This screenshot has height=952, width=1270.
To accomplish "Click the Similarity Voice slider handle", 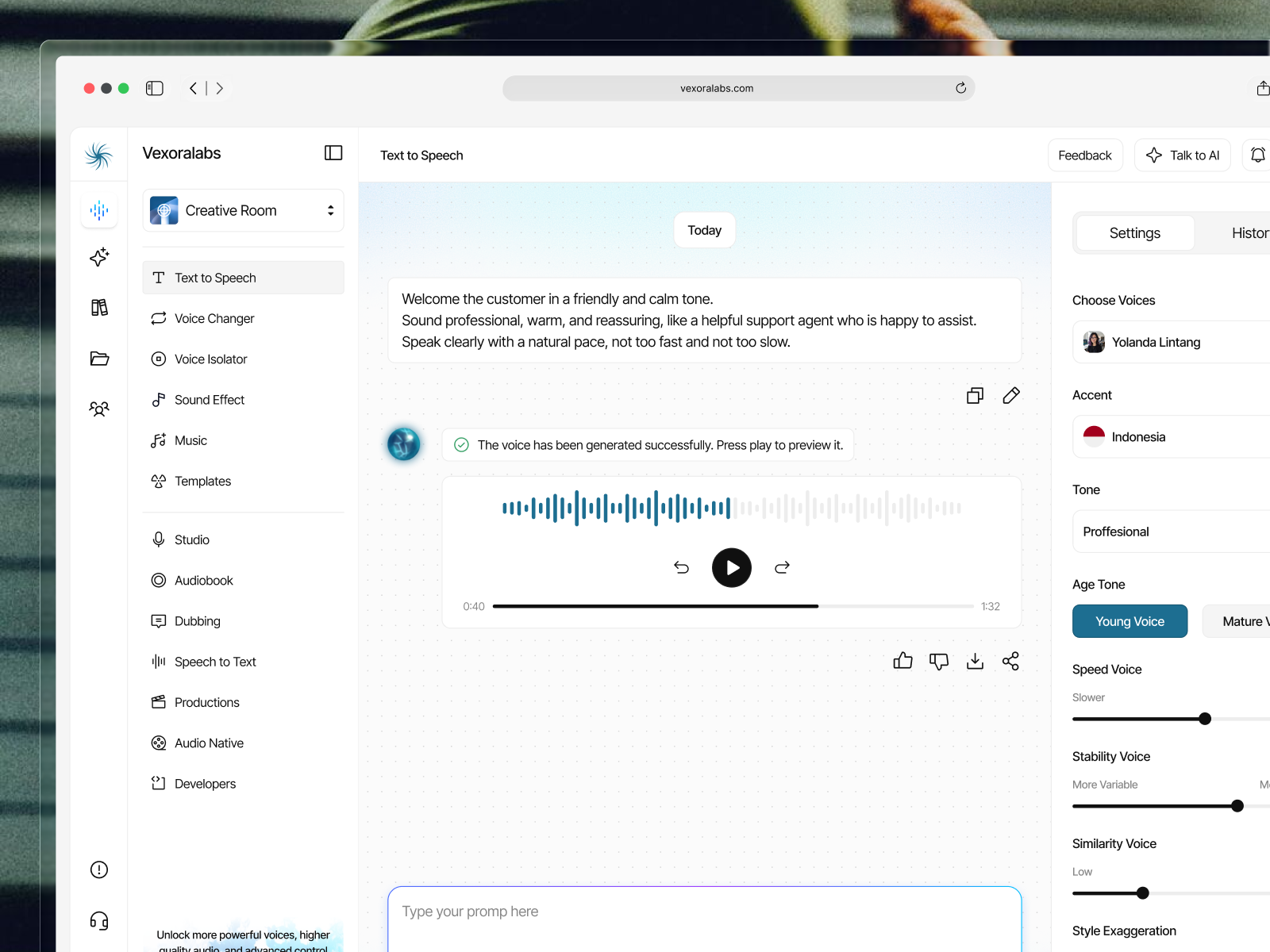I will click(x=1143, y=893).
